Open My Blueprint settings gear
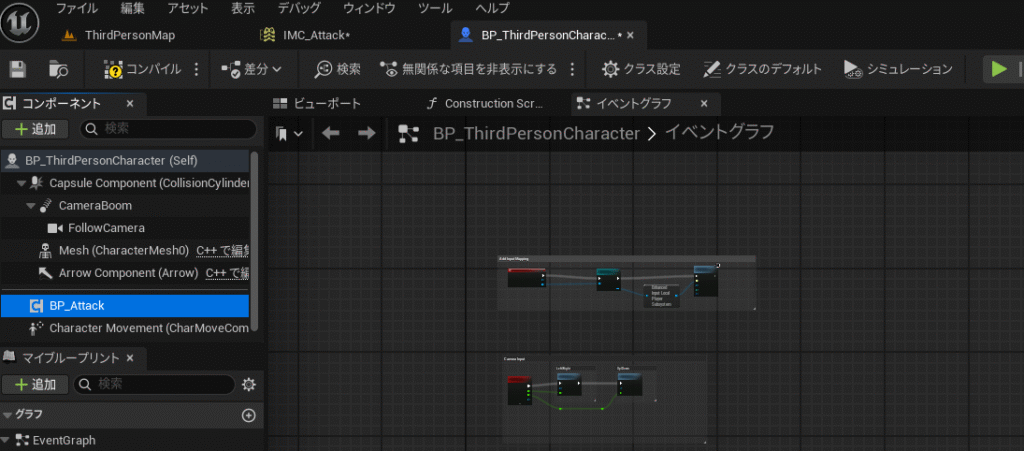The width and height of the screenshot is (1024, 451). pyautogui.click(x=248, y=384)
